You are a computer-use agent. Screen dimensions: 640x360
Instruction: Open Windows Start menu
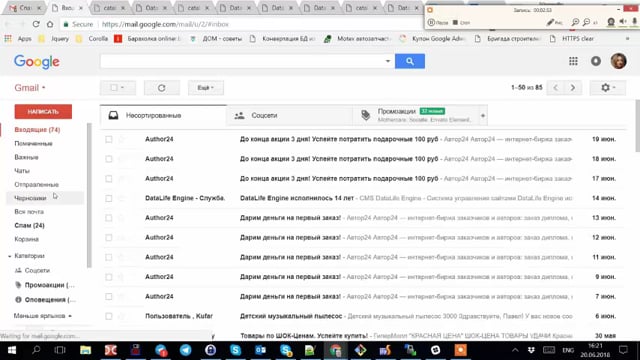12,350
